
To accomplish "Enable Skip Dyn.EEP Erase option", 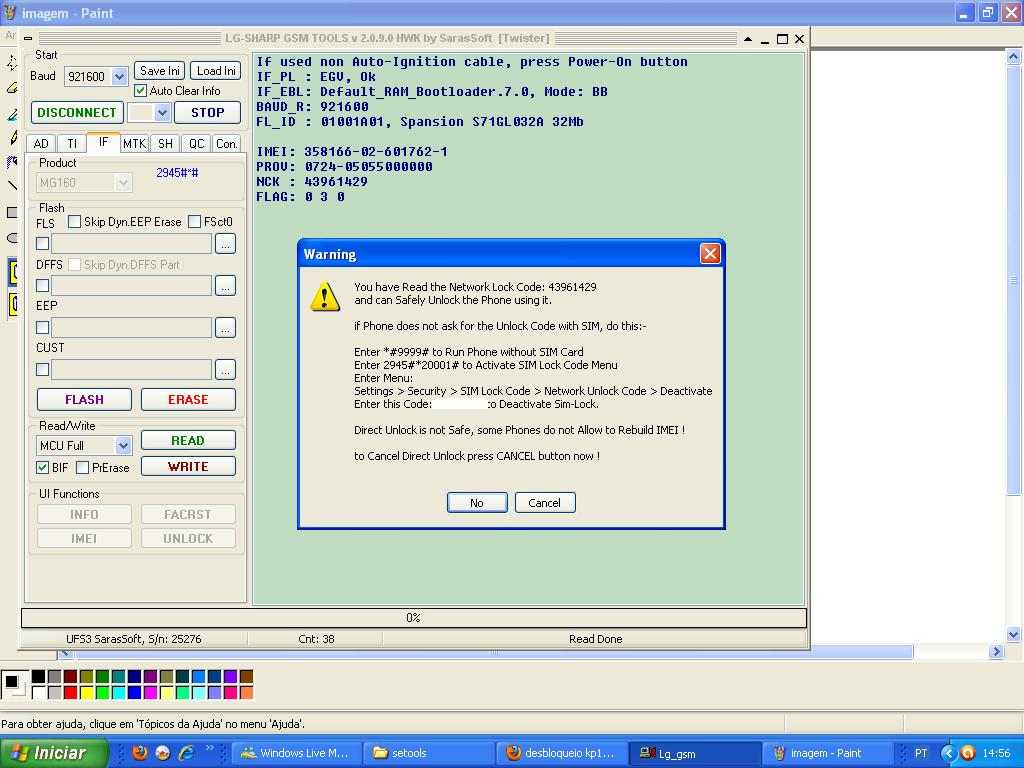I will 74,222.
